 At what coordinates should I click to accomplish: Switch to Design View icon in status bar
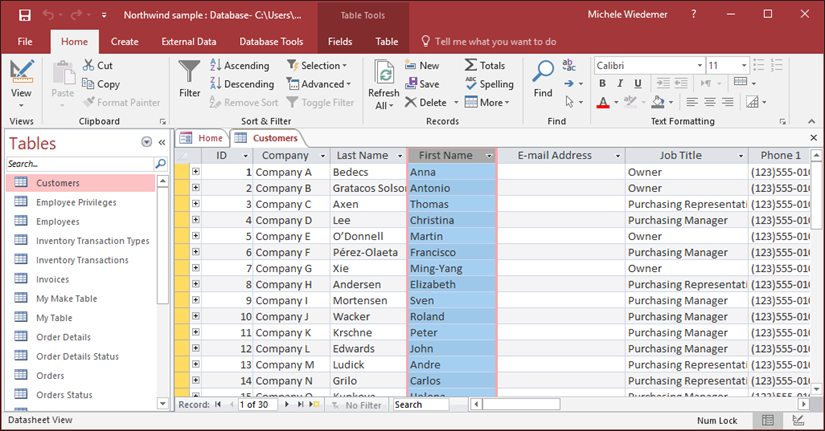798,420
